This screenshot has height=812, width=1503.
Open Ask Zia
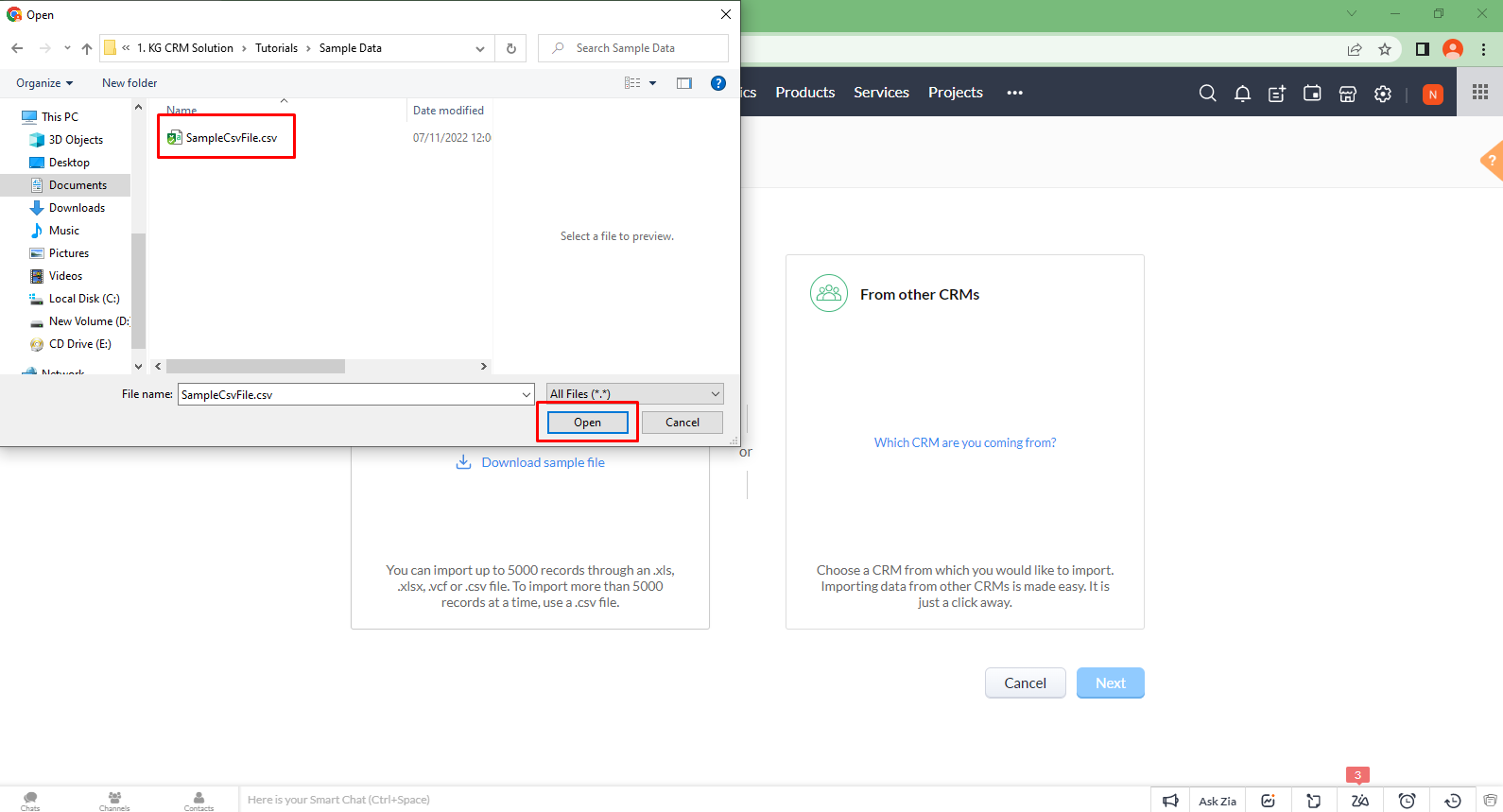(1218, 801)
